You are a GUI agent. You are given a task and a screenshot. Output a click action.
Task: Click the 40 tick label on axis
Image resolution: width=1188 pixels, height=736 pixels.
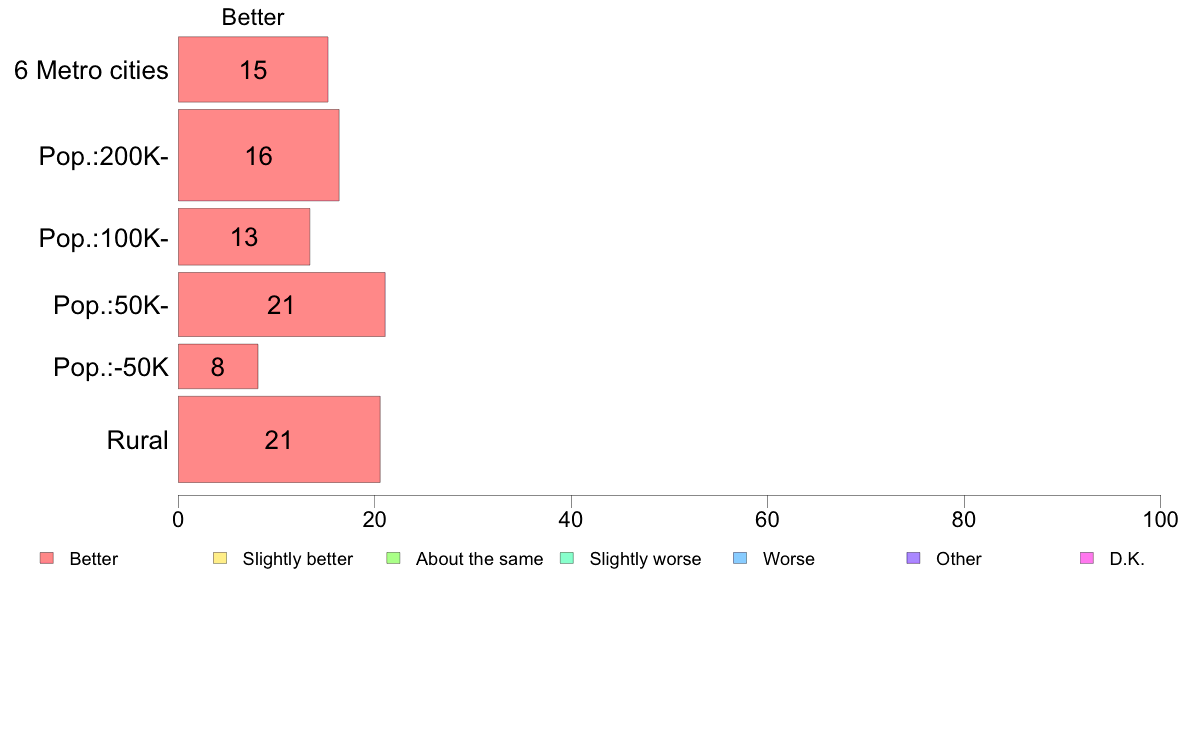tap(571, 519)
